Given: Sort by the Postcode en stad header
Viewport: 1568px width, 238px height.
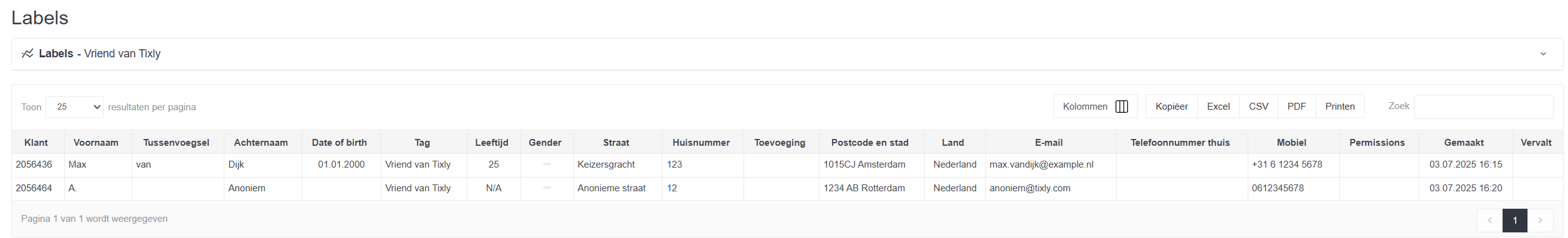Looking at the screenshot, I should pyautogui.click(x=870, y=143).
